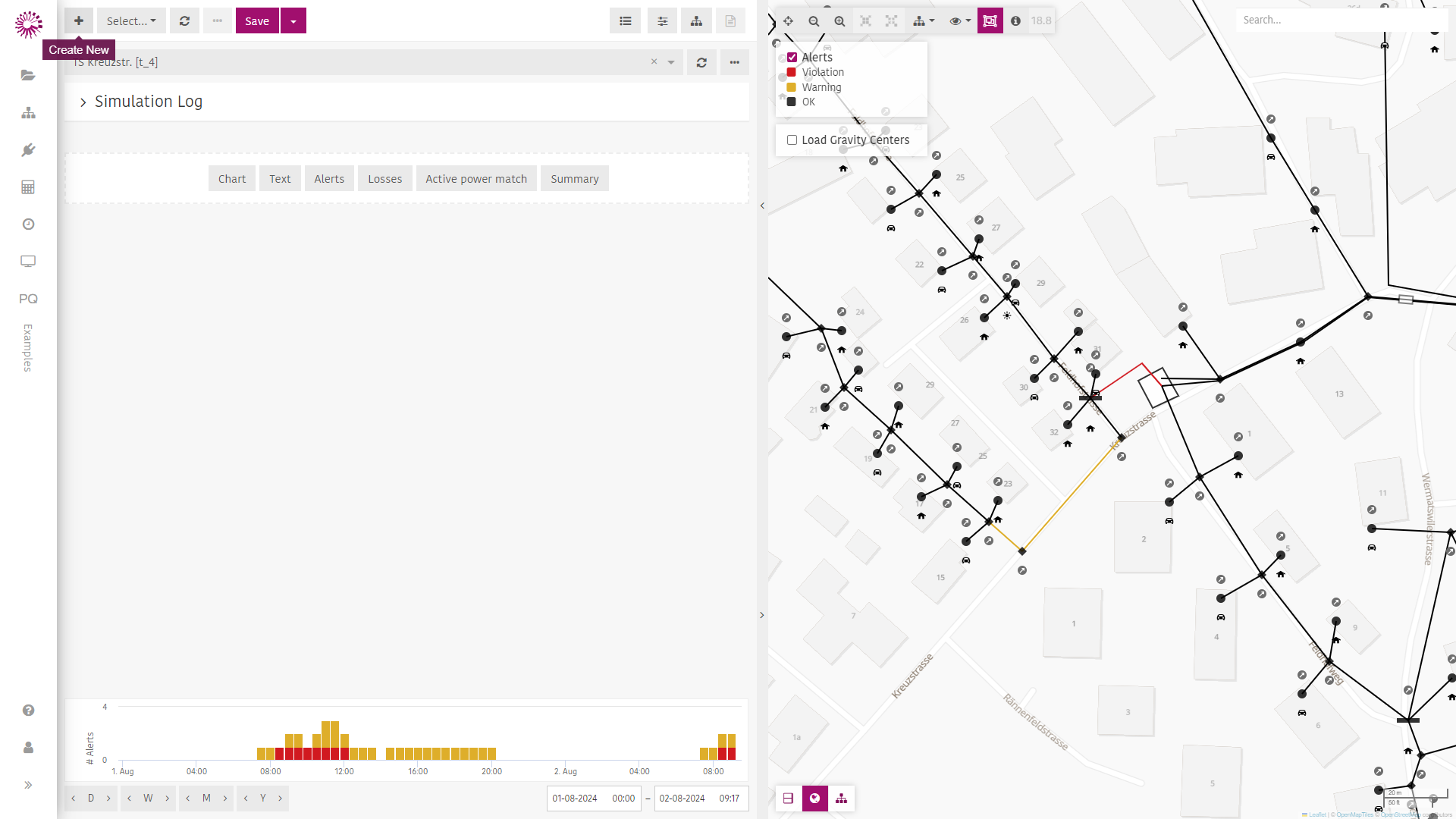Enable Load Gravity Centers checkbox
Viewport: 1456px width, 819px height.
click(792, 140)
